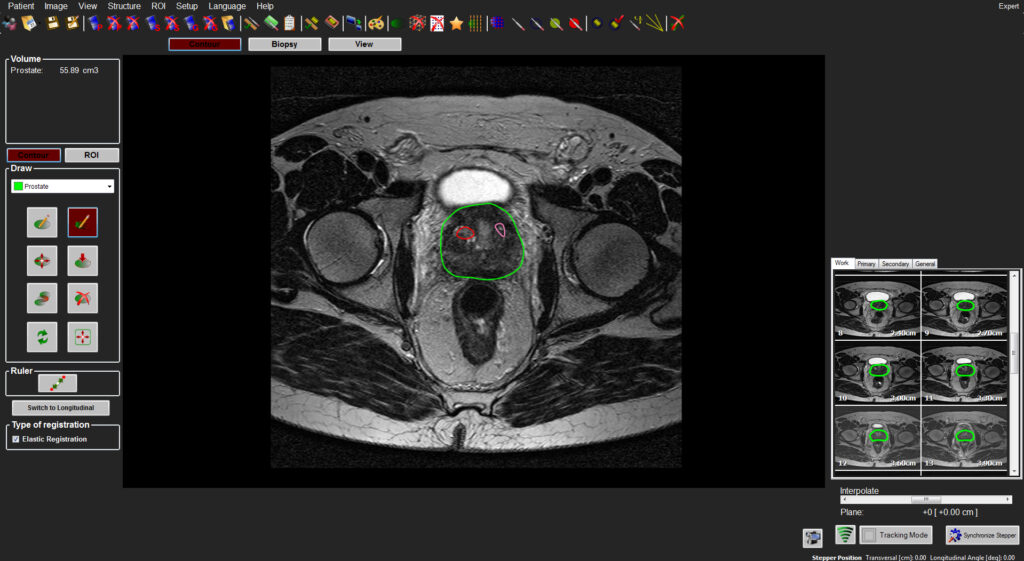The width and height of the screenshot is (1024, 561).
Task: Select the pencil draw contour tool
Action: coord(42,223)
